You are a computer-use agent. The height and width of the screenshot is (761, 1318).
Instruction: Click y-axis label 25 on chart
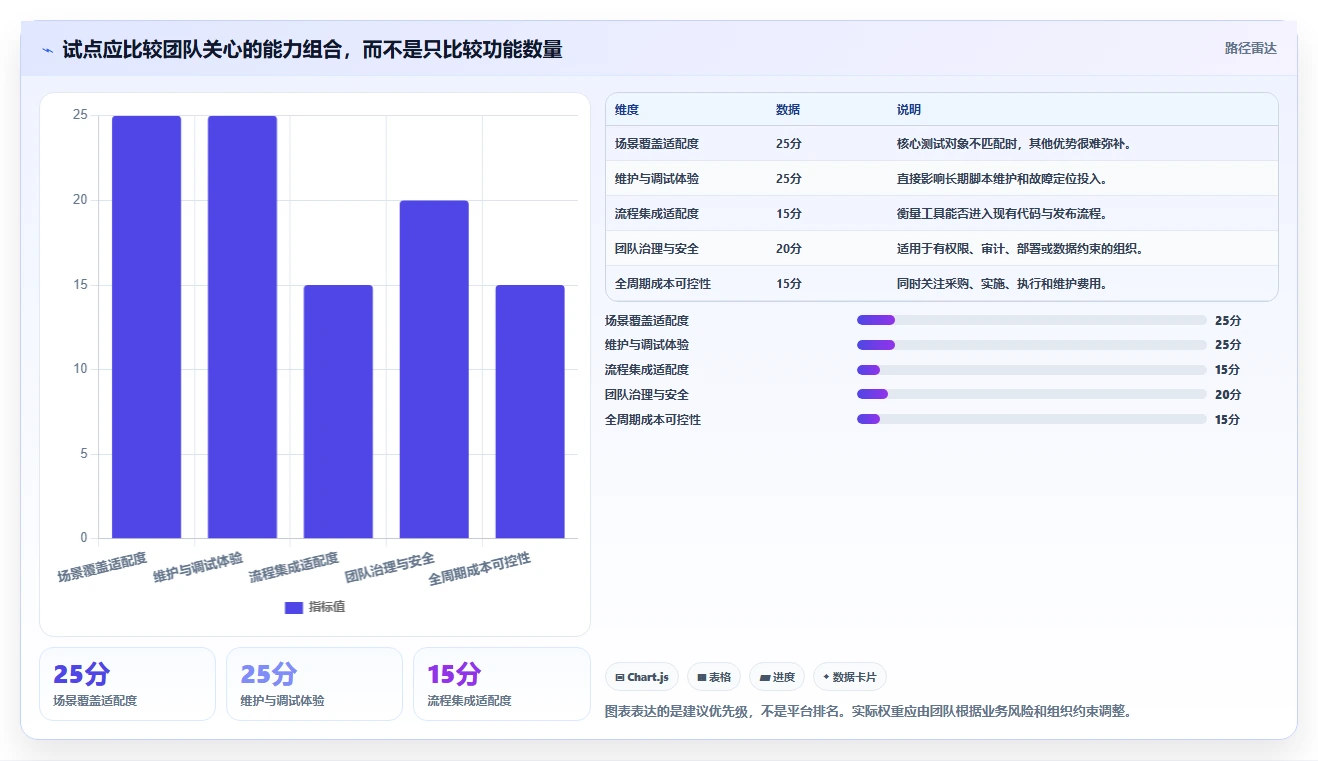[x=80, y=116]
